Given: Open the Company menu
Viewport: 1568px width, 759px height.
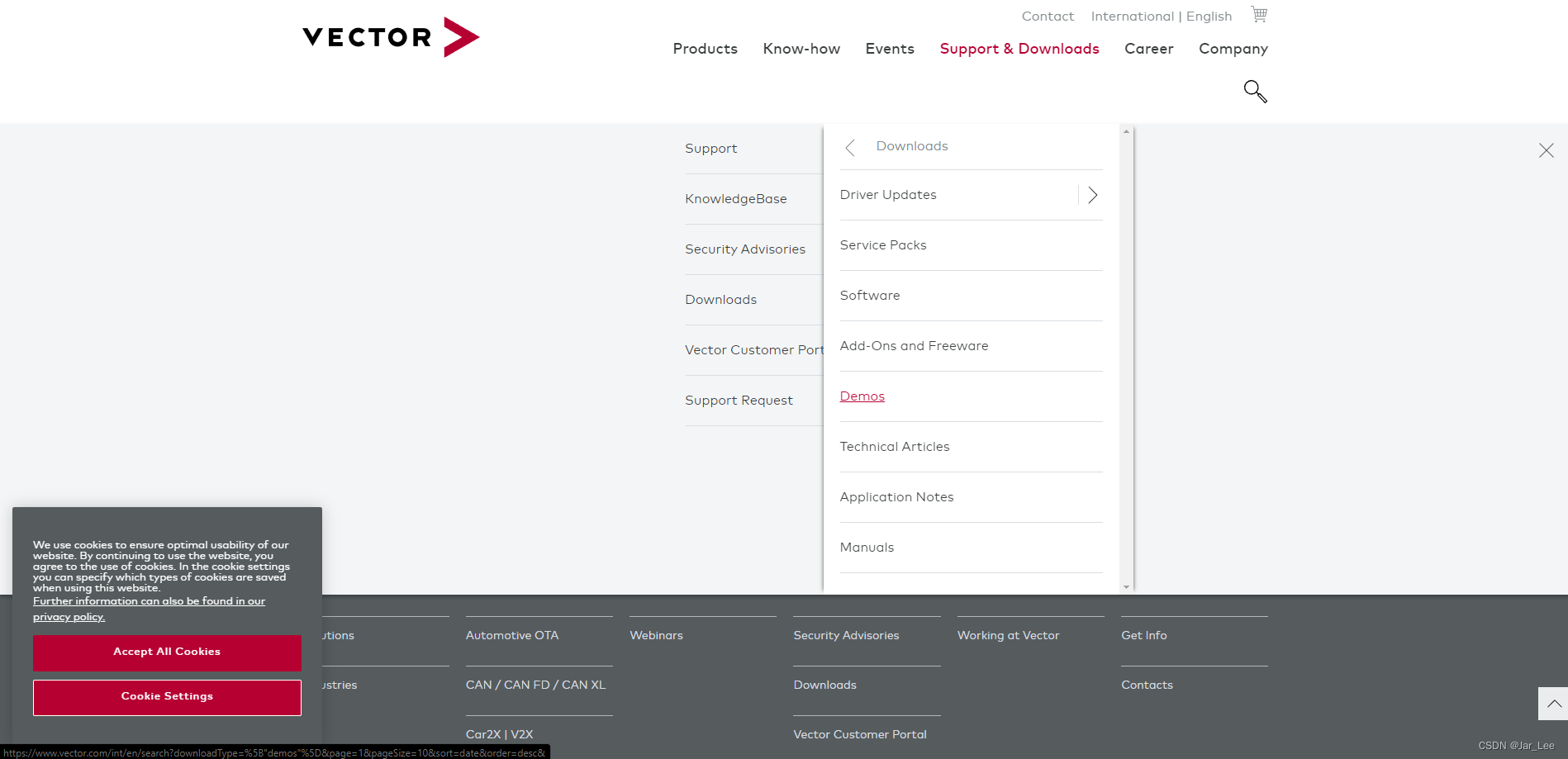Looking at the screenshot, I should point(1233,49).
